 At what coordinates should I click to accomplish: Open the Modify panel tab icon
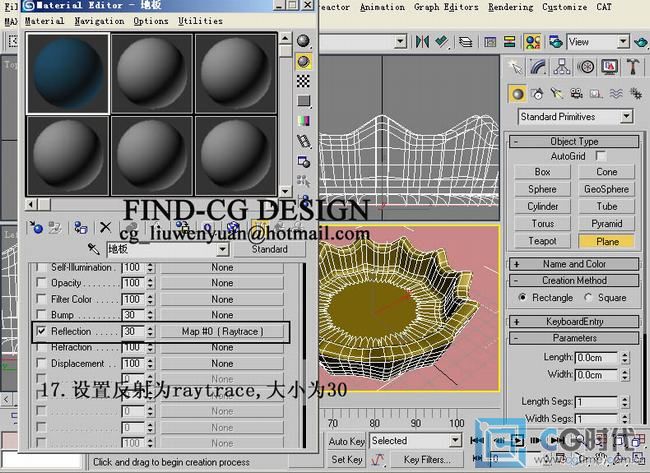click(538, 67)
